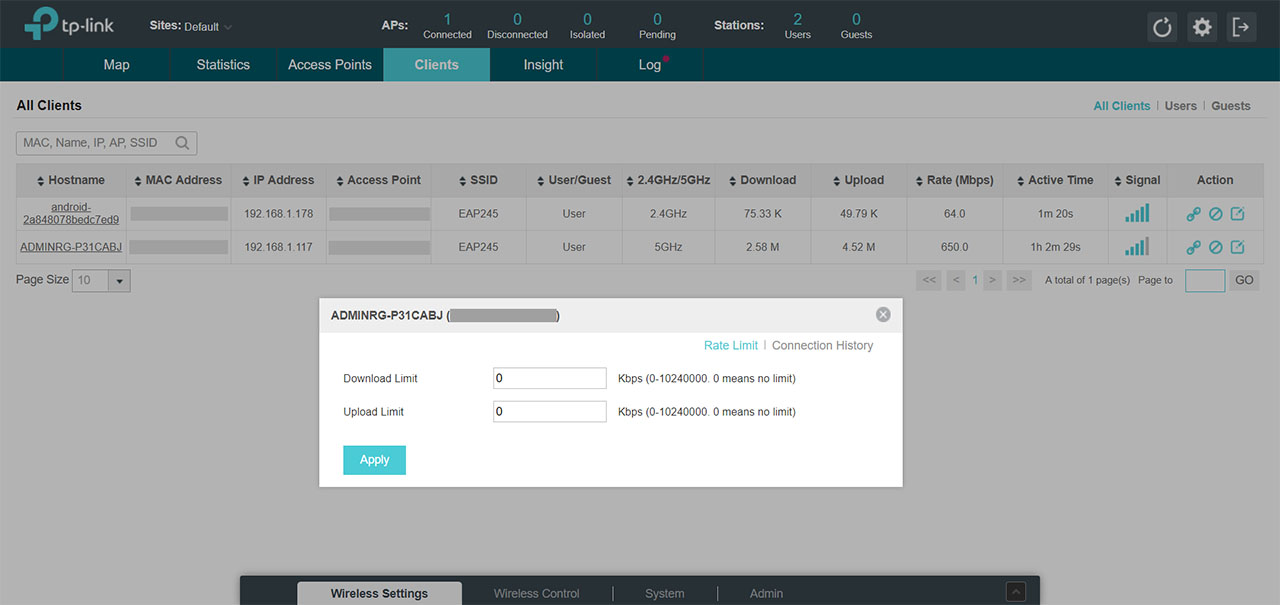Switch to the Access Points tab
This screenshot has width=1280, height=605.
click(x=329, y=65)
